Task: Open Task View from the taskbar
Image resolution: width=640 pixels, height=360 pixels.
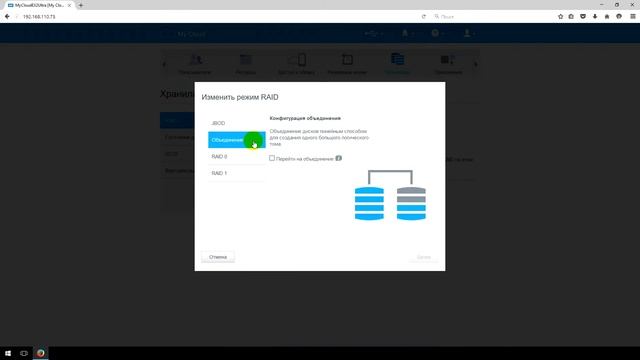Action: pos(24,353)
